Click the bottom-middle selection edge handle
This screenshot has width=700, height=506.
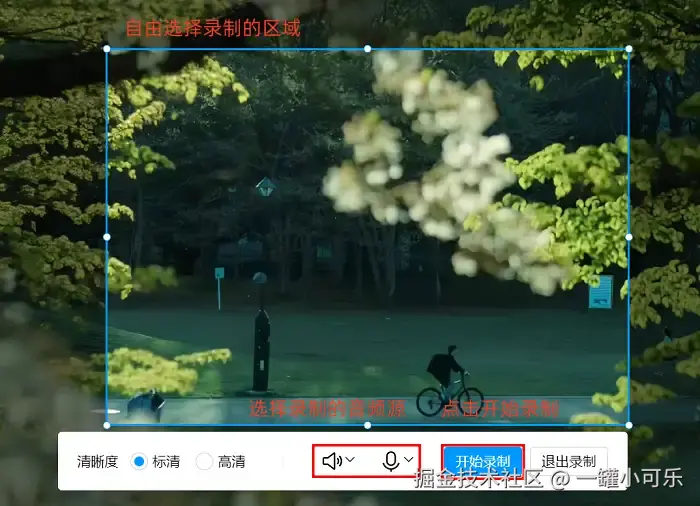coord(367,425)
